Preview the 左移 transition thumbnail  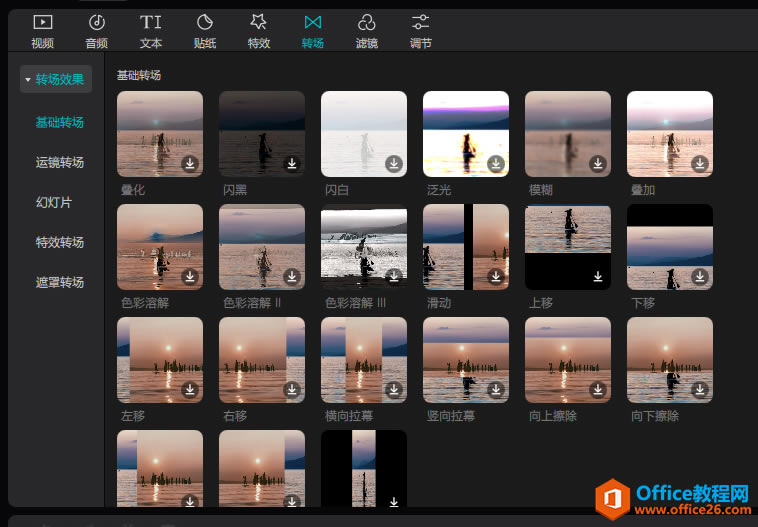[x=160, y=360]
